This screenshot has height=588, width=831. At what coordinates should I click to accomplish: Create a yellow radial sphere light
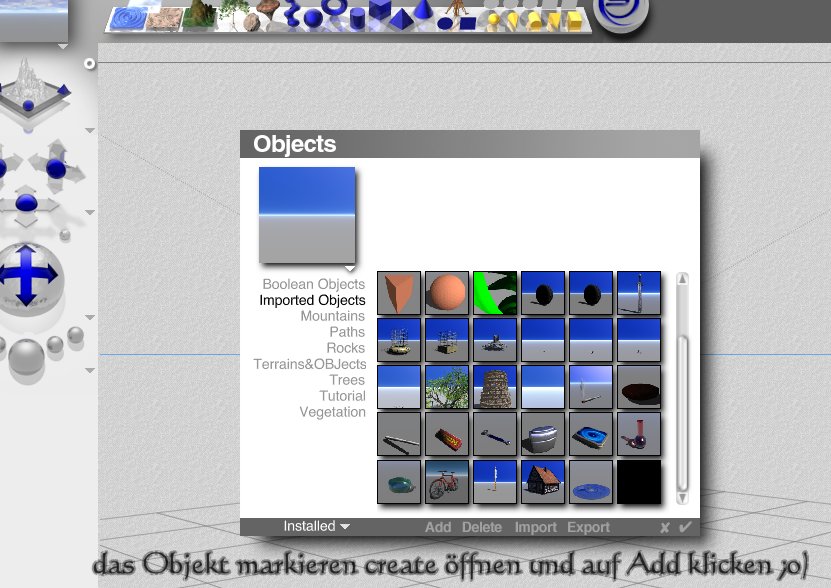493,21
